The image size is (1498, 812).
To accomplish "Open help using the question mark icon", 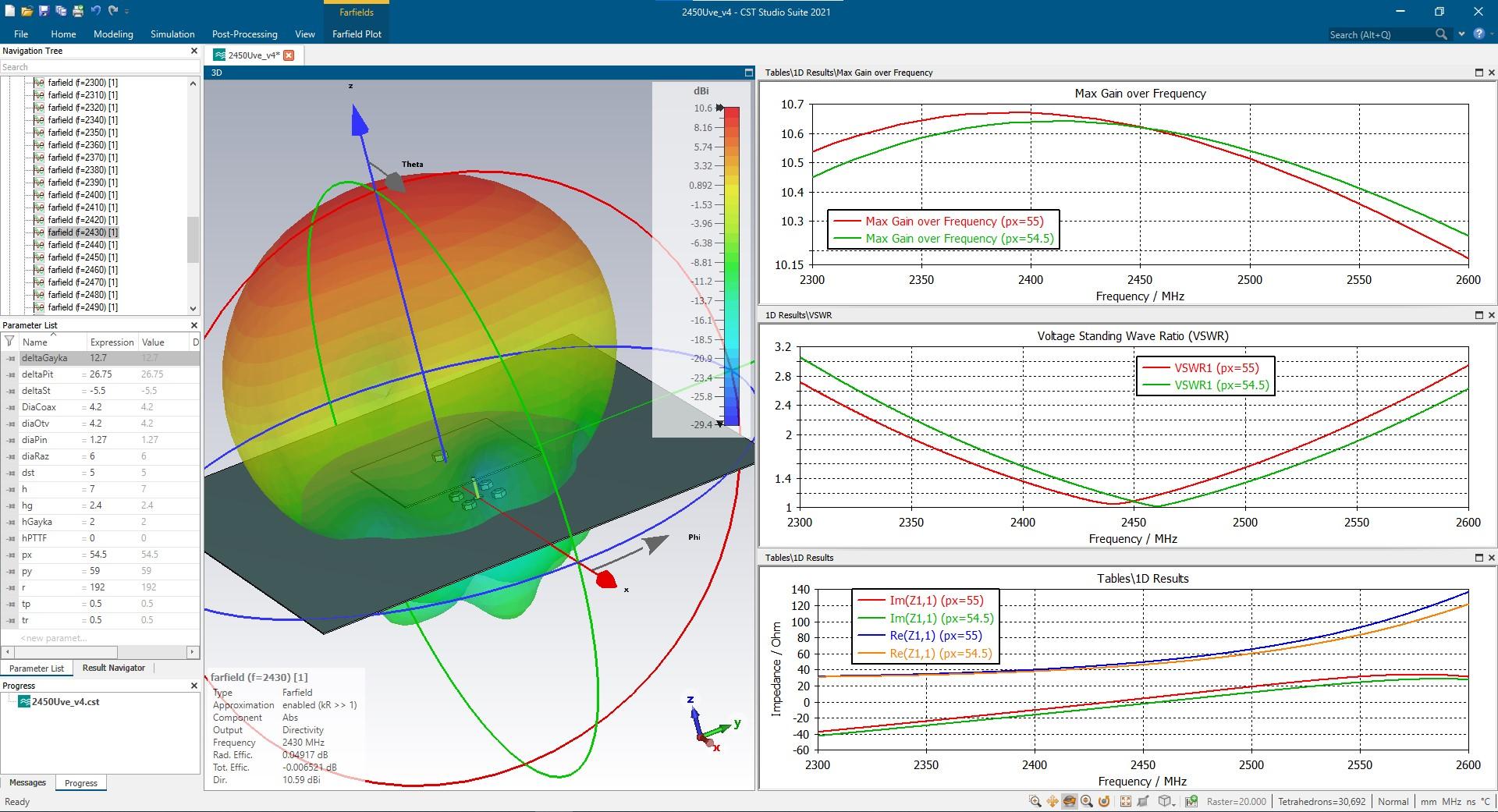I will click(x=1478, y=34).
